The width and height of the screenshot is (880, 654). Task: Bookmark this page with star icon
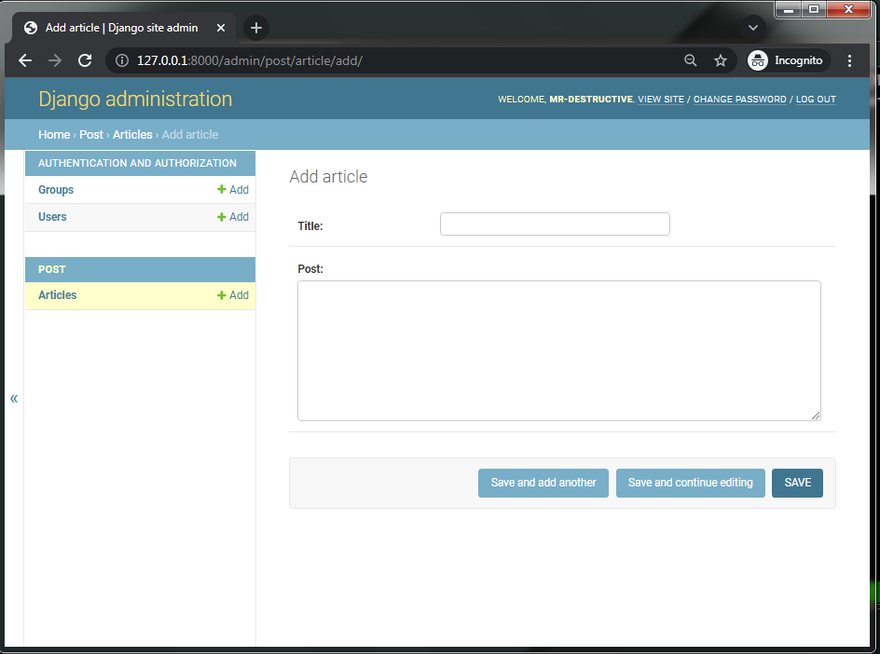[720, 61]
